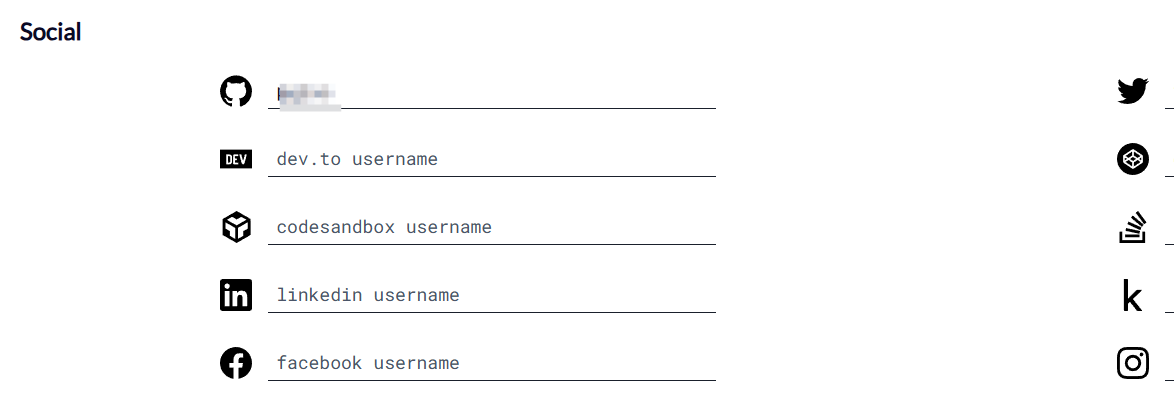Click the CodeSandbox cube icon
This screenshot has height=406, width=1174.
(236, 227)
